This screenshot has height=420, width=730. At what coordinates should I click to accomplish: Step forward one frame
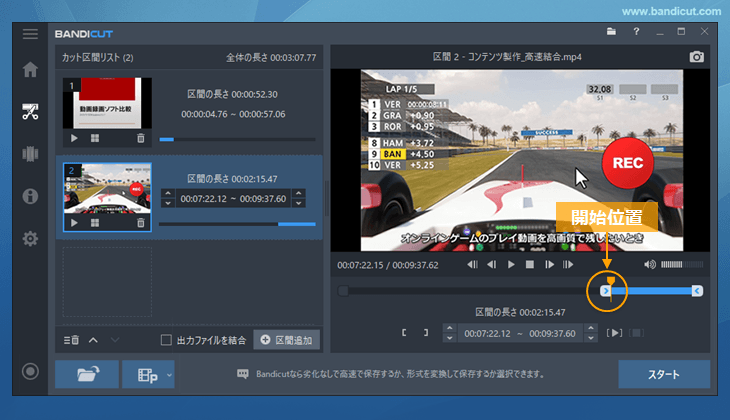coord(549,264)
